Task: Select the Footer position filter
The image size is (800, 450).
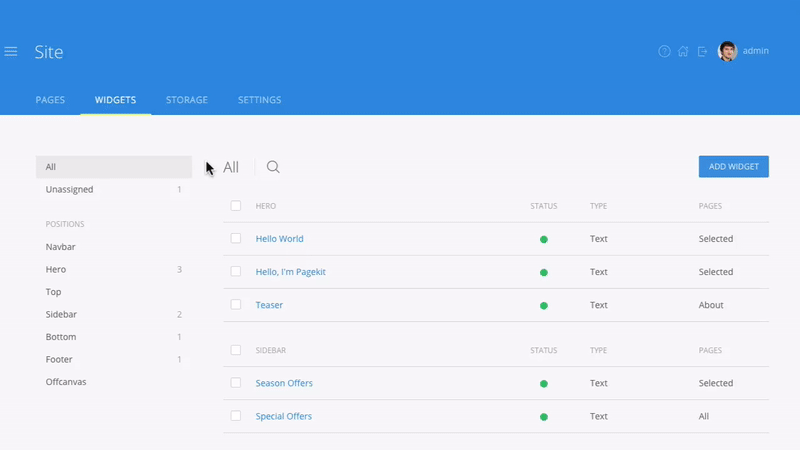Action: [x=59, y=359]
